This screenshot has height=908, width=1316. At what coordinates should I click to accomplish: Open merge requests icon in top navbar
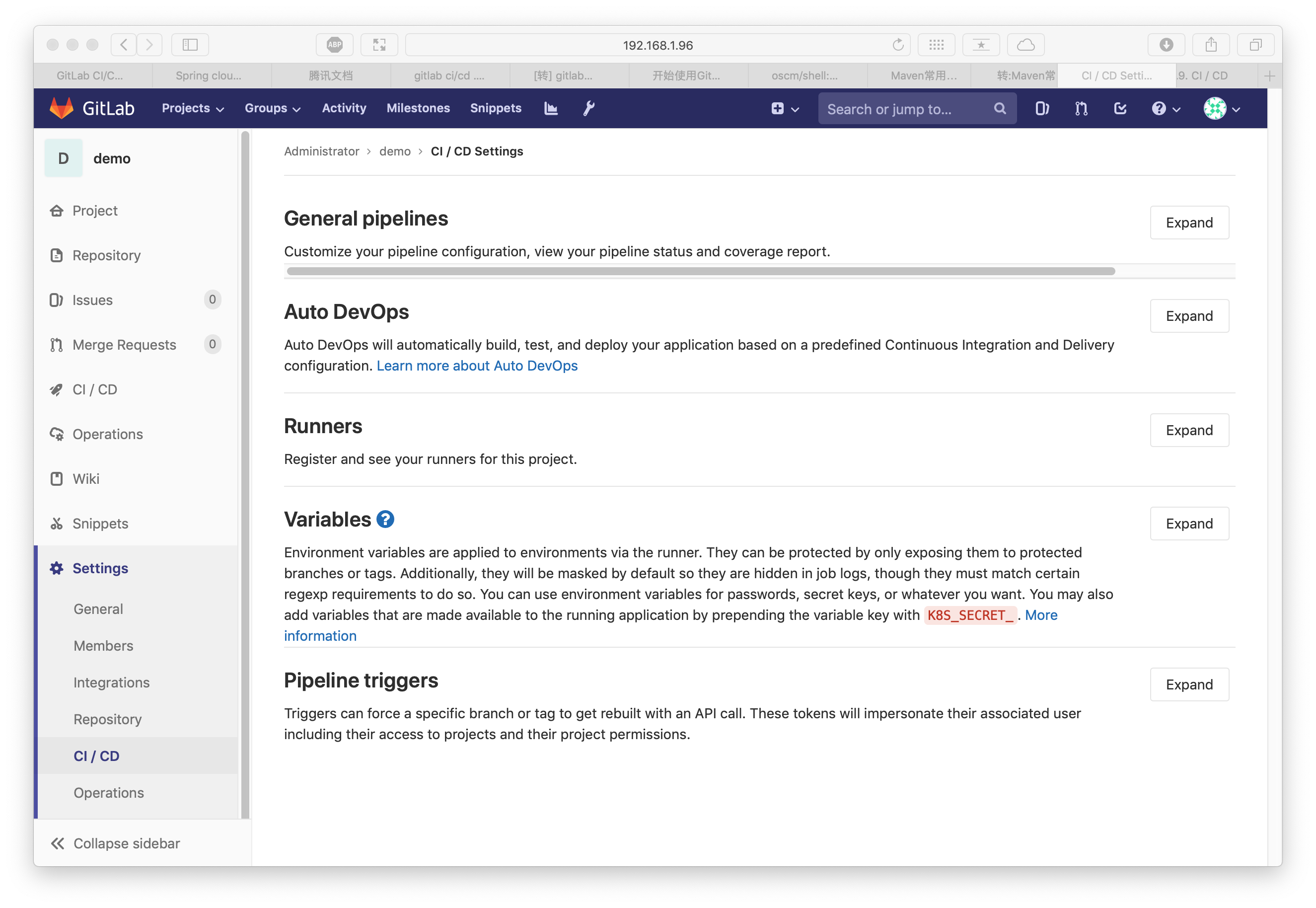click(x=1081, y=109)
